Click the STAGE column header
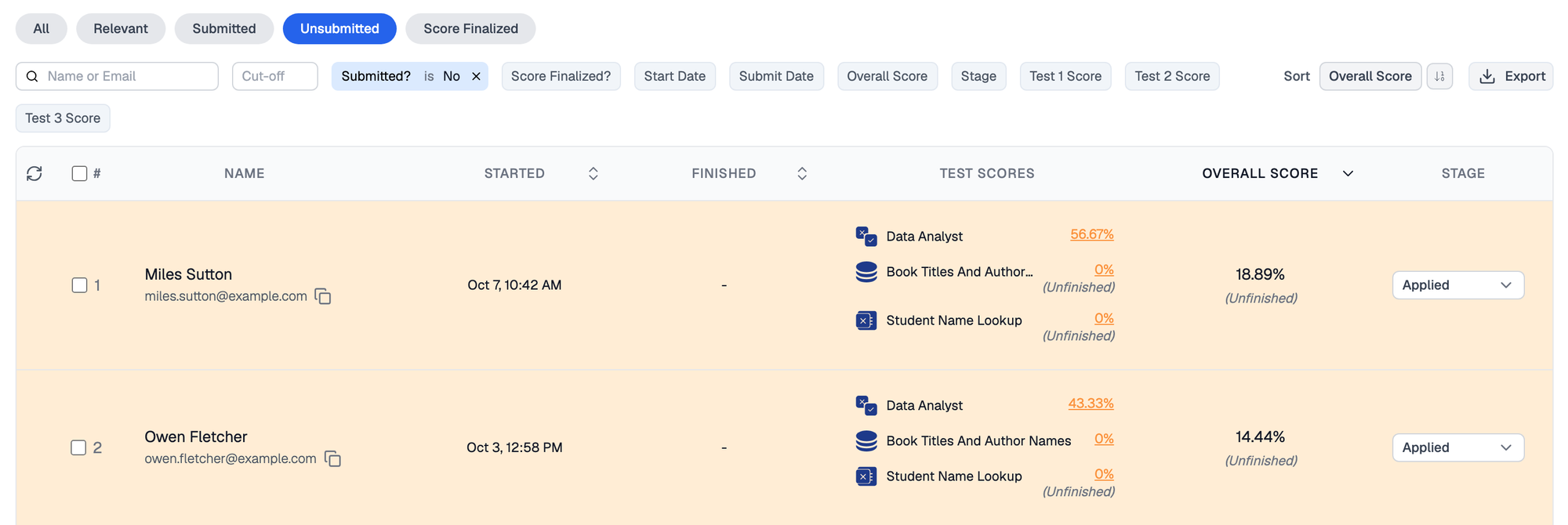The width and height of the screenshot is (1568, 525). point(1463,173)
